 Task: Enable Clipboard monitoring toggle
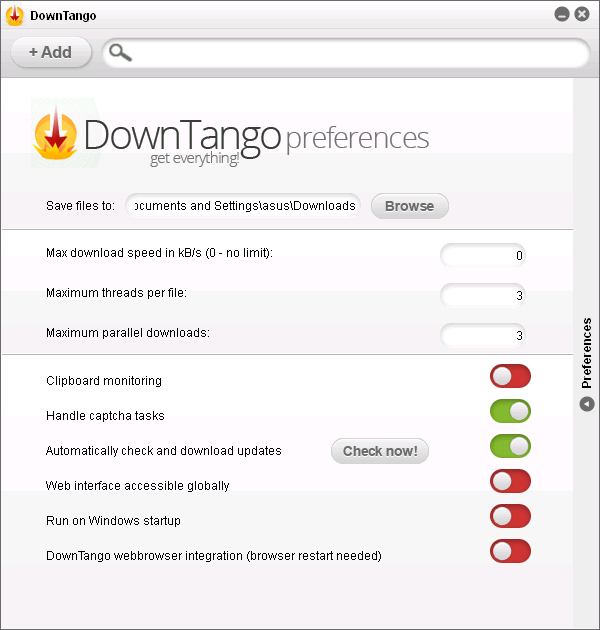tap(510, 376)
